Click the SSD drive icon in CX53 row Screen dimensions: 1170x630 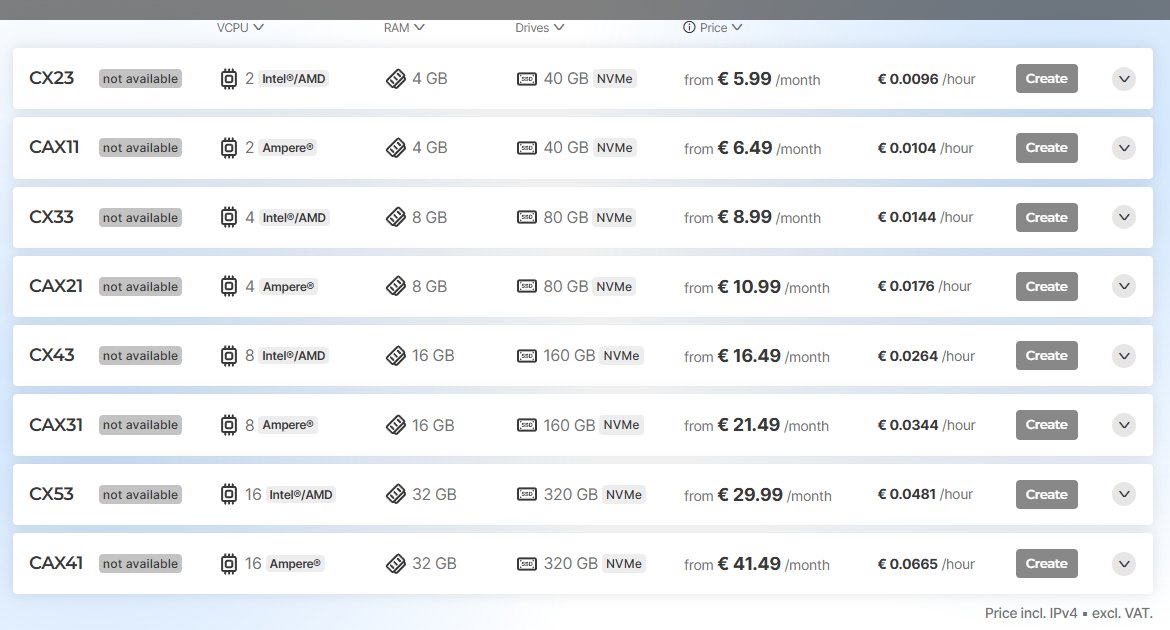pyautogui.click(x=527, y=494)
